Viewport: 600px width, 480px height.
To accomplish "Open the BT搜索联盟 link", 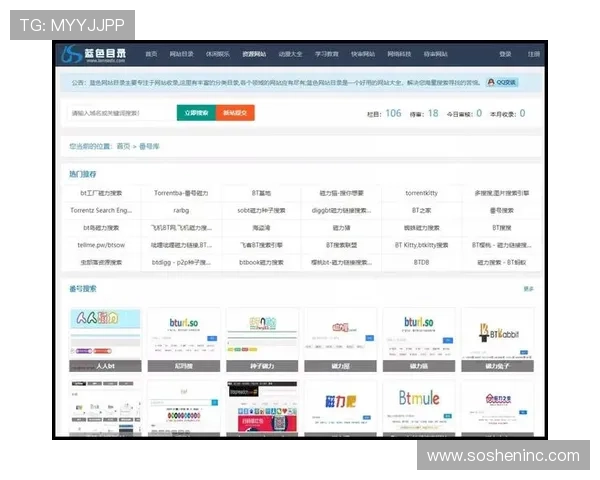I will 341,245.
